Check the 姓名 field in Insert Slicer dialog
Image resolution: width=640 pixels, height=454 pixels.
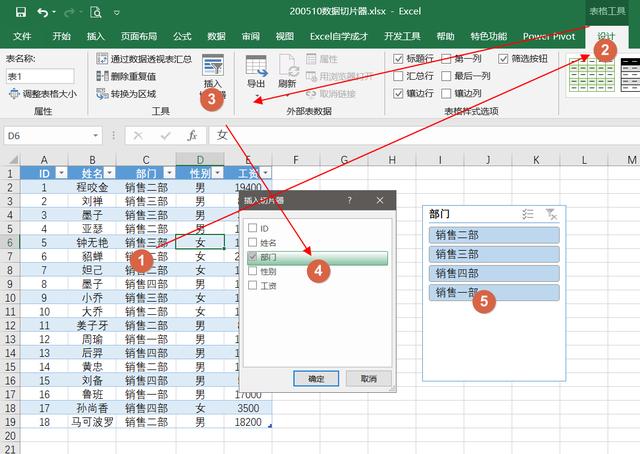coord(253,242)
